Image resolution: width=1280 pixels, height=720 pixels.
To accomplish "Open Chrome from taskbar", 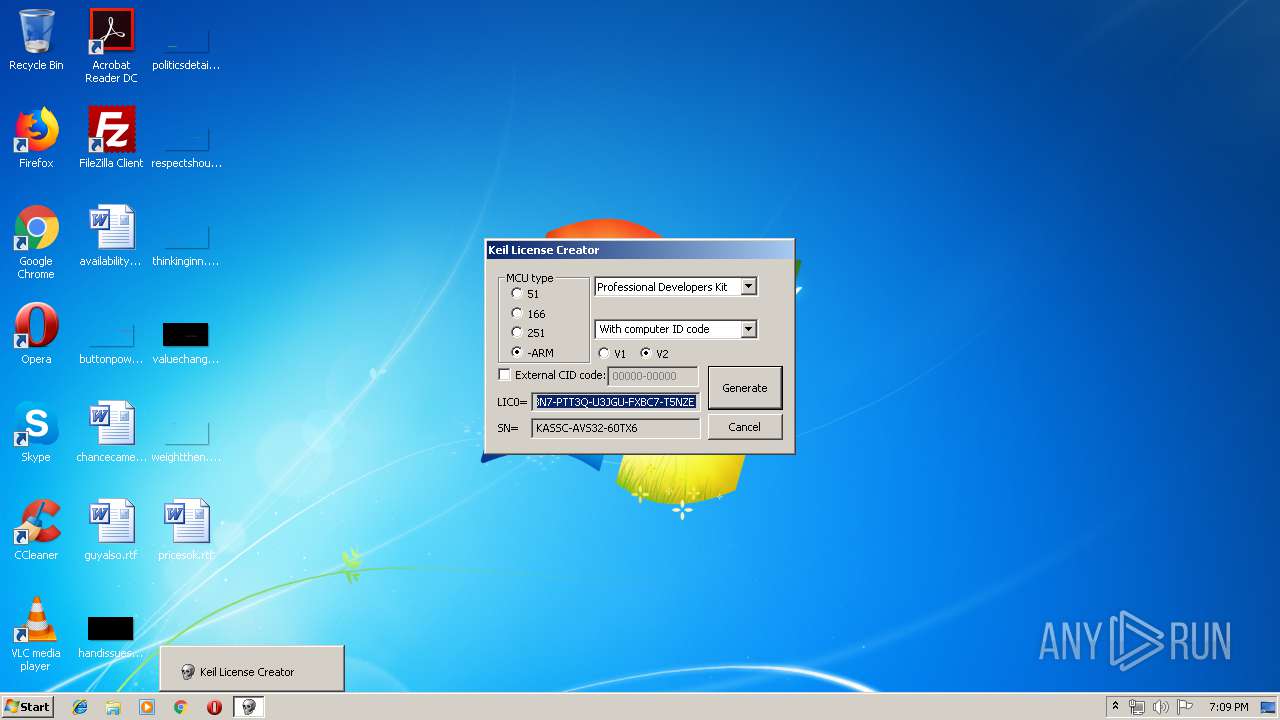I will (x=181, y=707).
